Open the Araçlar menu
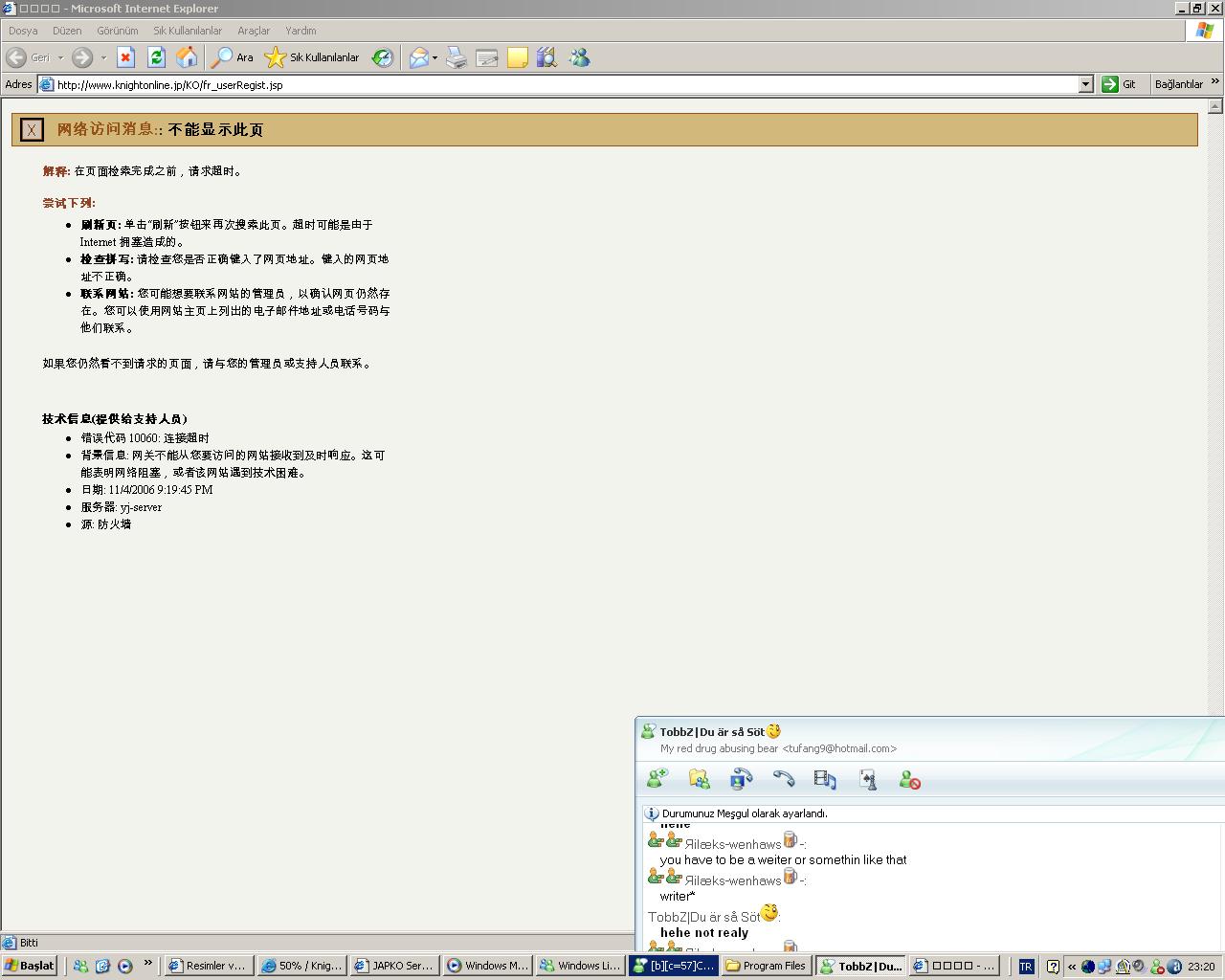Viewport: 1225px width, 980px height. point(254,31)
